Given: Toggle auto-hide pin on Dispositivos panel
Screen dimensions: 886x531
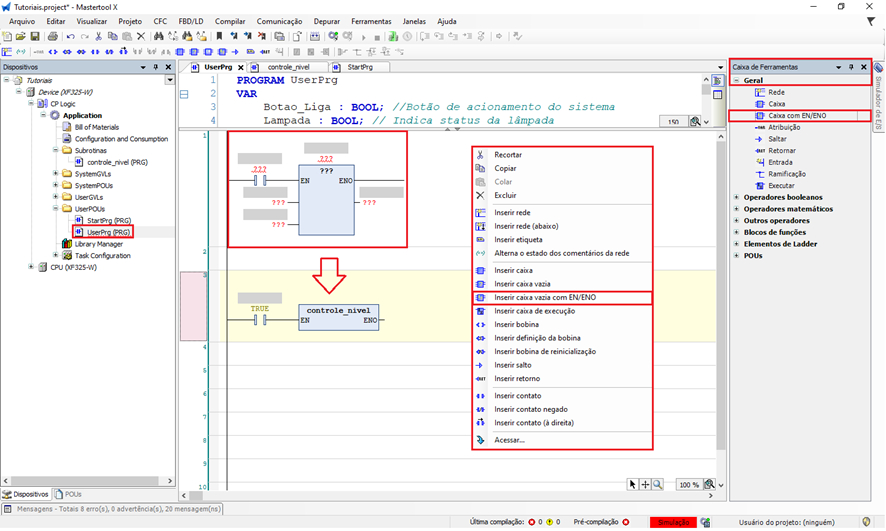Looking at the screenshot, I should [155, 67].
